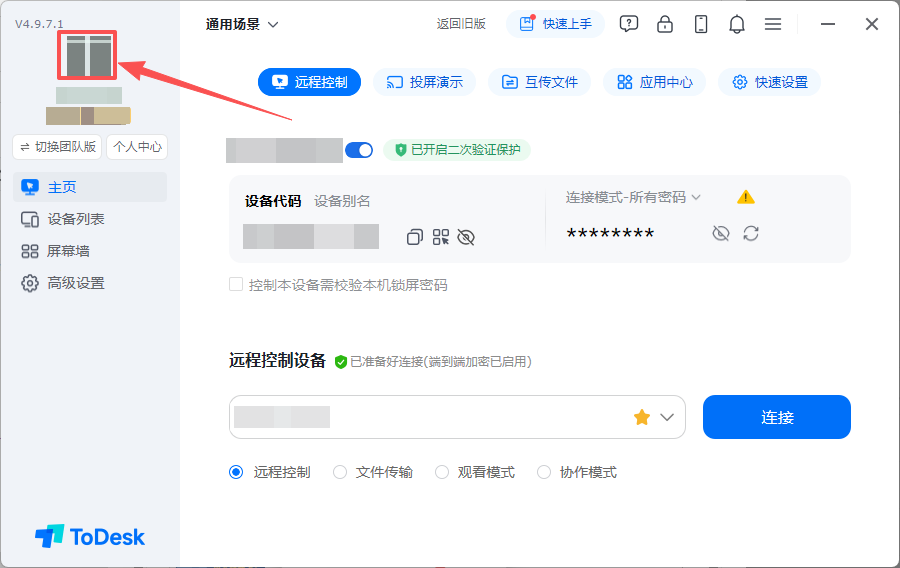Image resolution: width=900 pixels, height=568 pixels.
Task: Click the lock screen padlock icon
Action: click(x=665, y=24)
